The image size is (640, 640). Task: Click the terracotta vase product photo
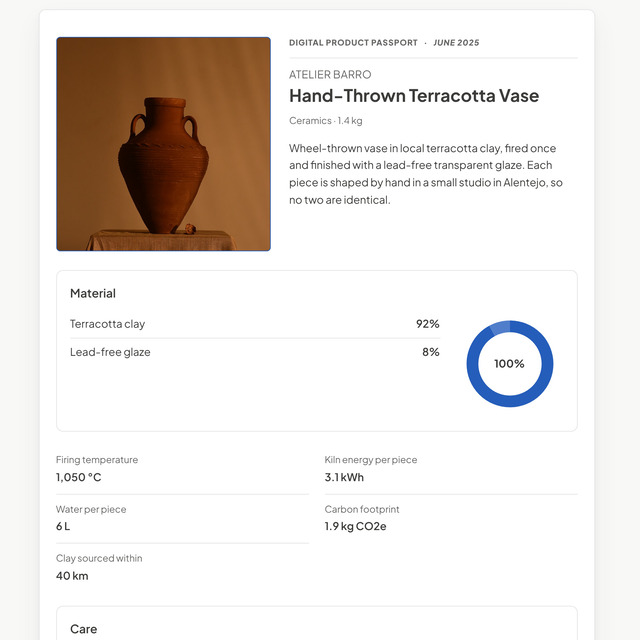tap(163, 144)
